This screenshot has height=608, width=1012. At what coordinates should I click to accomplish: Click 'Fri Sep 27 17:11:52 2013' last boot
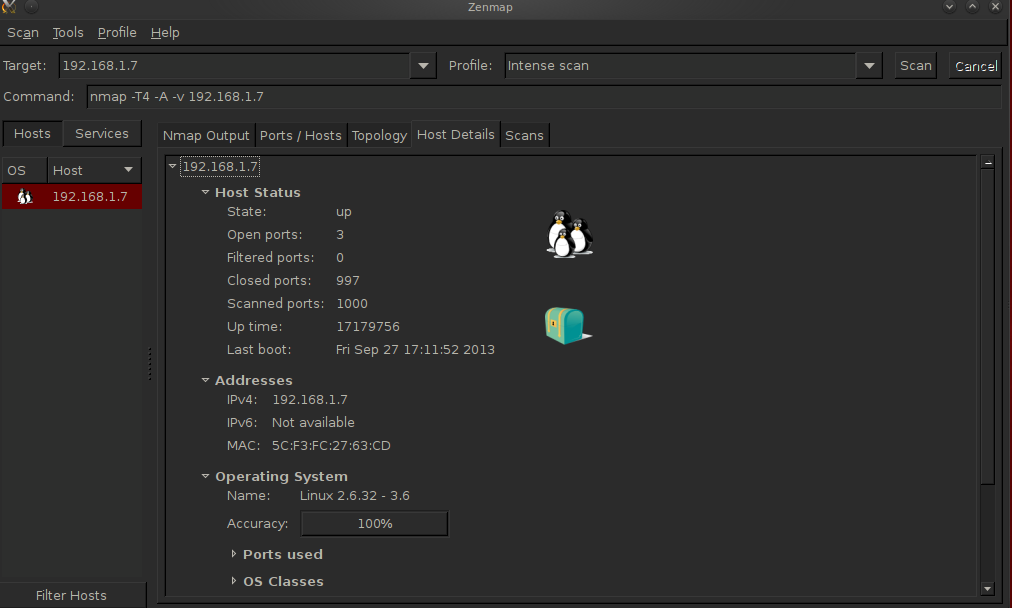(415, 350)
